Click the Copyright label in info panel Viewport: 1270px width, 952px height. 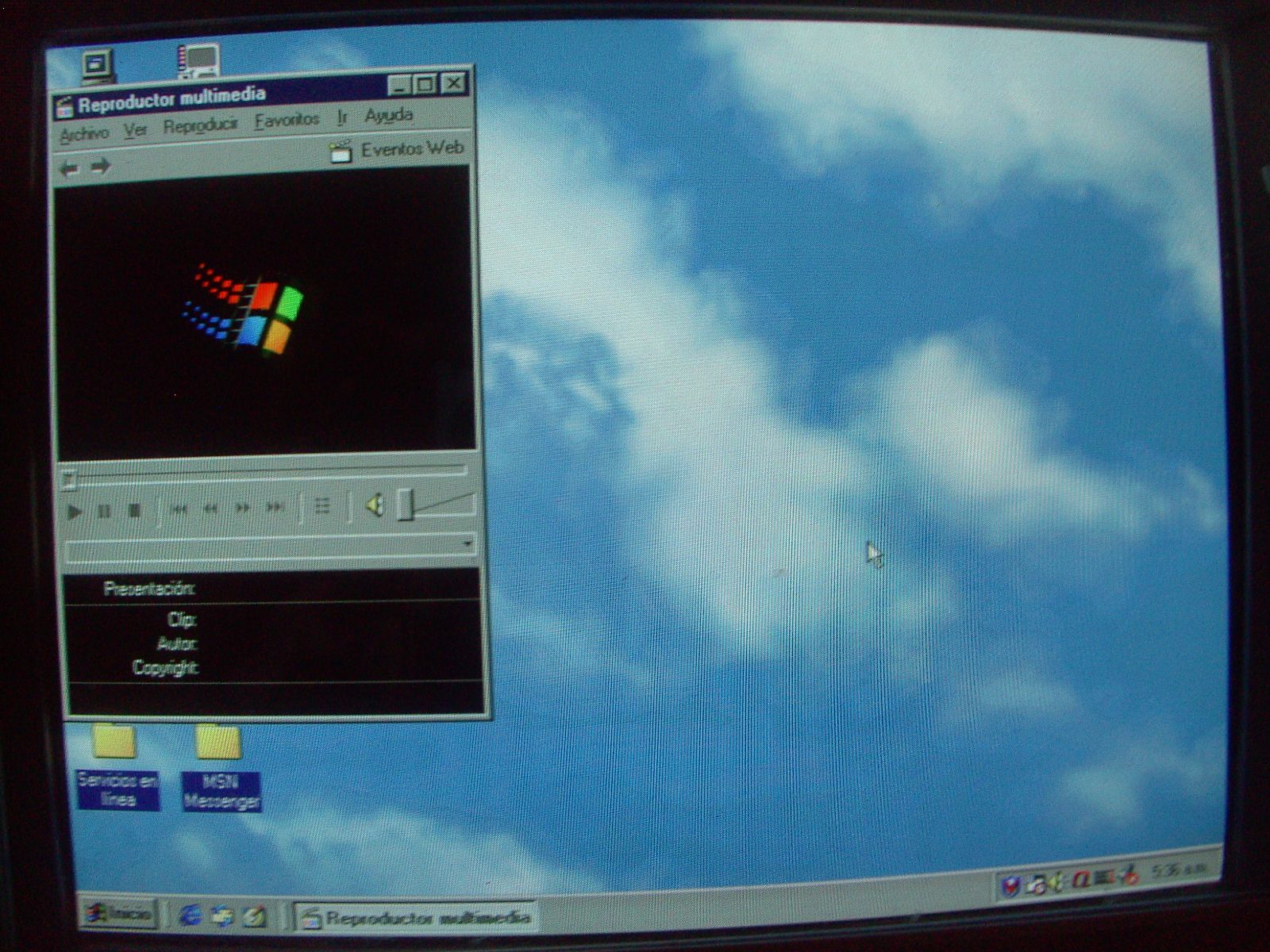tap(165, 668)
